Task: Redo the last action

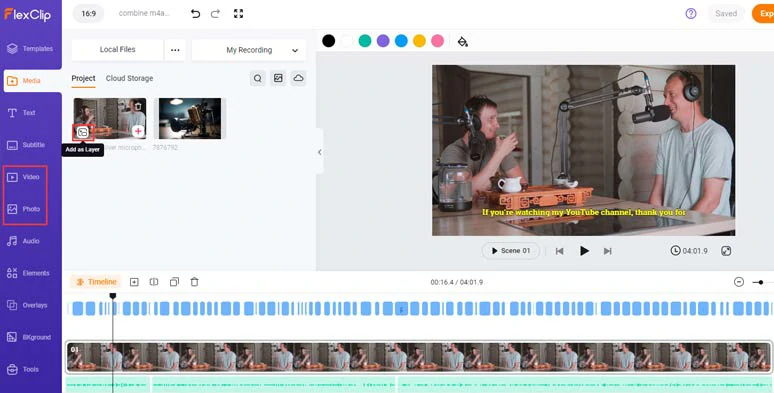Action: coord(215,14)
